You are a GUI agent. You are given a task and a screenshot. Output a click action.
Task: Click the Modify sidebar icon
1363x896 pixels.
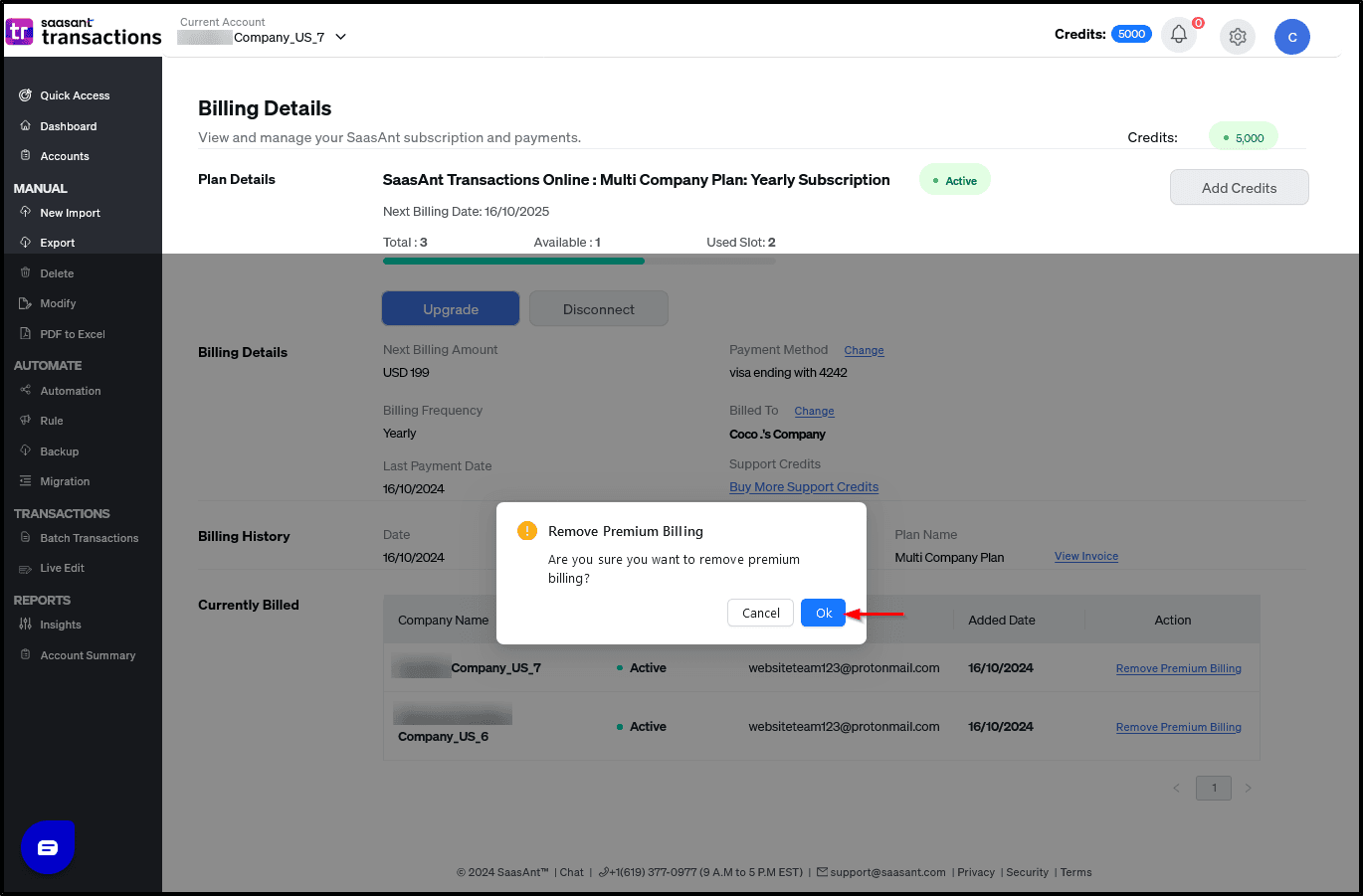click(x=25, y=303)
